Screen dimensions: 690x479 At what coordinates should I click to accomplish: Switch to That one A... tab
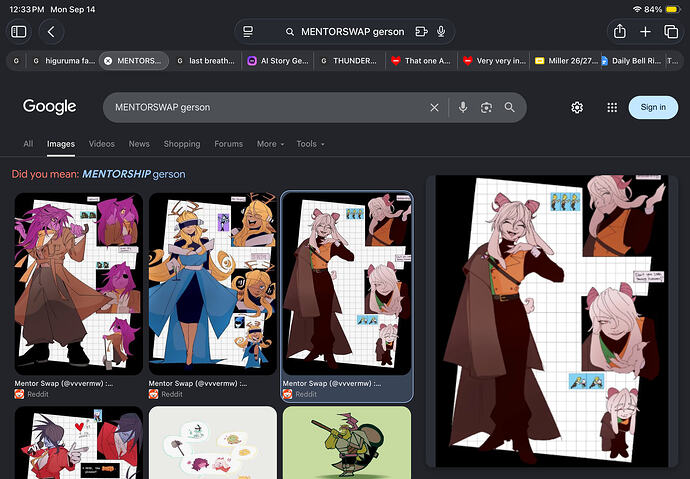[422, 61]
